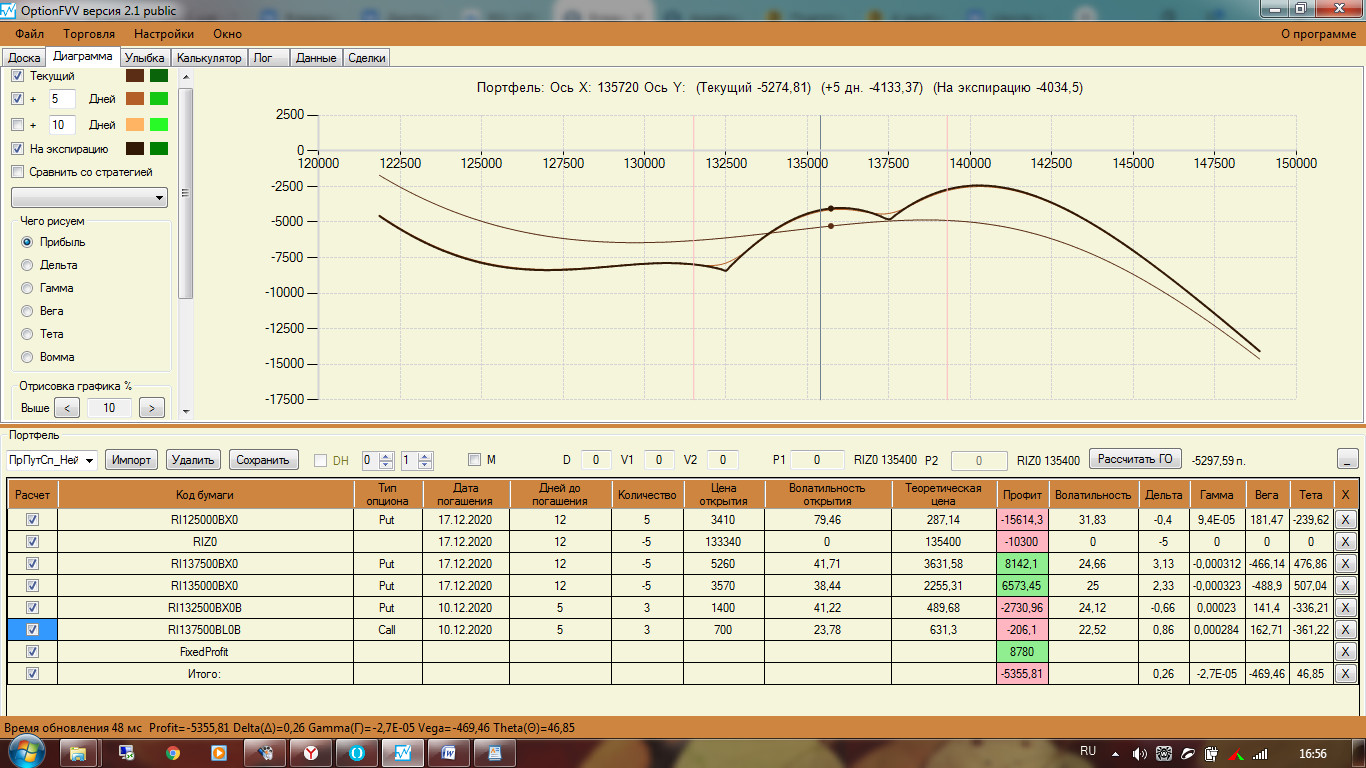Screen dimensions: 1366x768
Task: Collapse the portfolio panel with the underscore button
Action: [x=1349, y=459]
